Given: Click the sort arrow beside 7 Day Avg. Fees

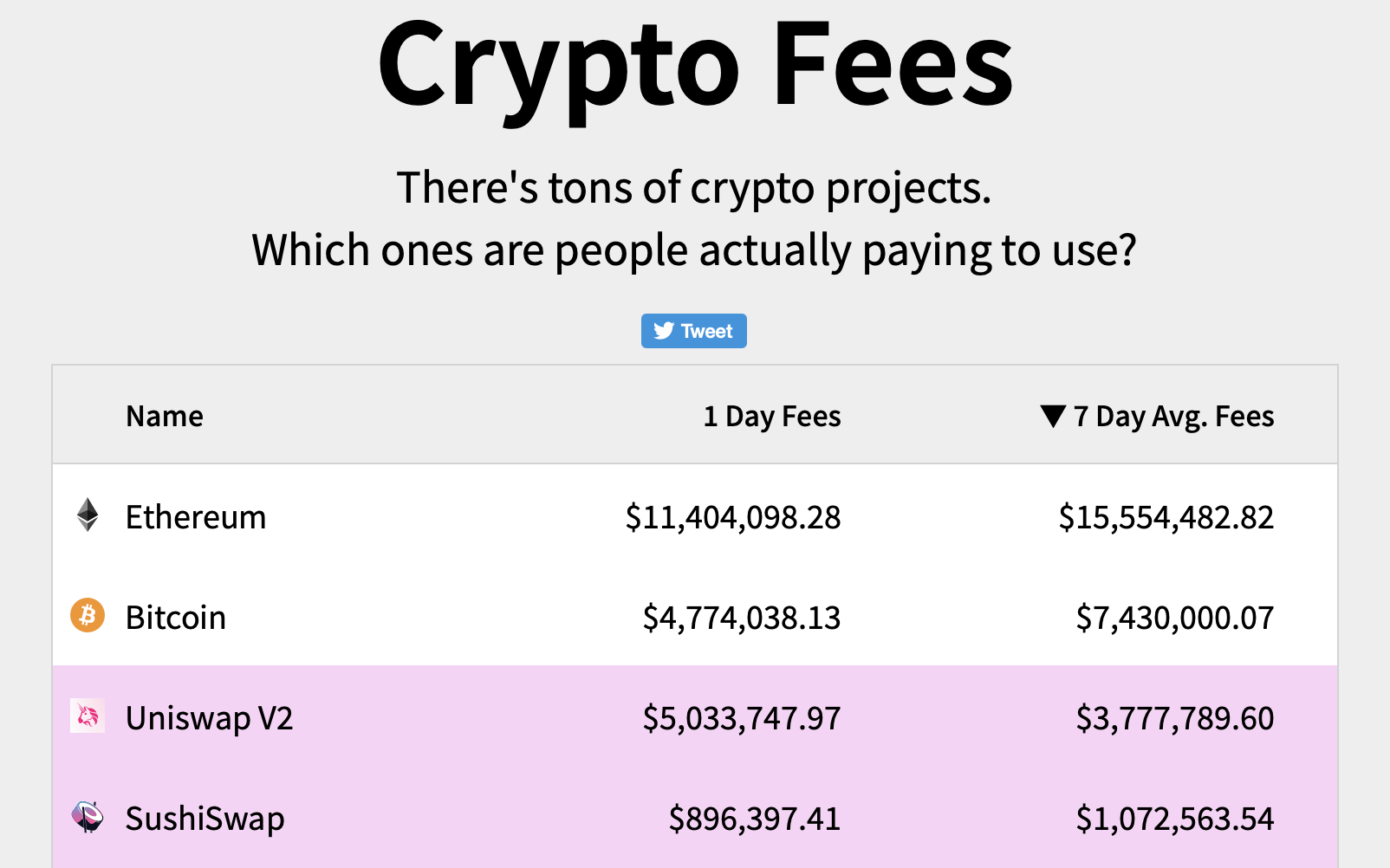Looking at the screenshot, I should click(1053, 417).
